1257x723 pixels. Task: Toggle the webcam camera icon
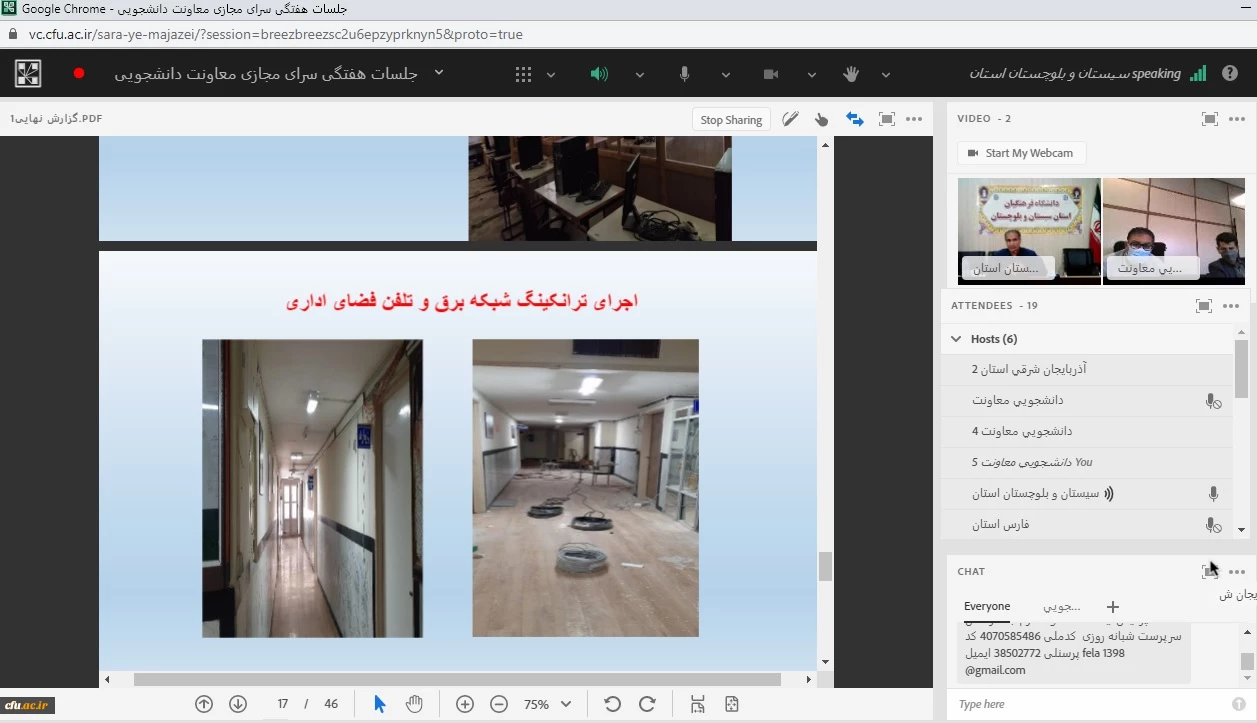[x=770, y=74]
